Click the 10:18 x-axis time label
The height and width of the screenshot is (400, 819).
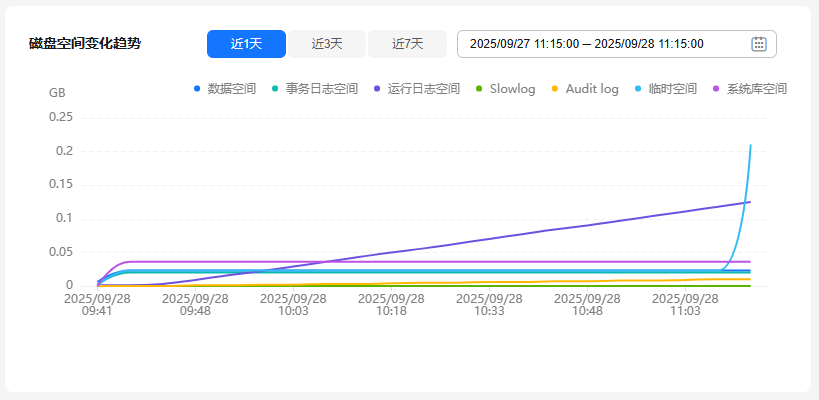pyautogui.click(x=391, y=304)
